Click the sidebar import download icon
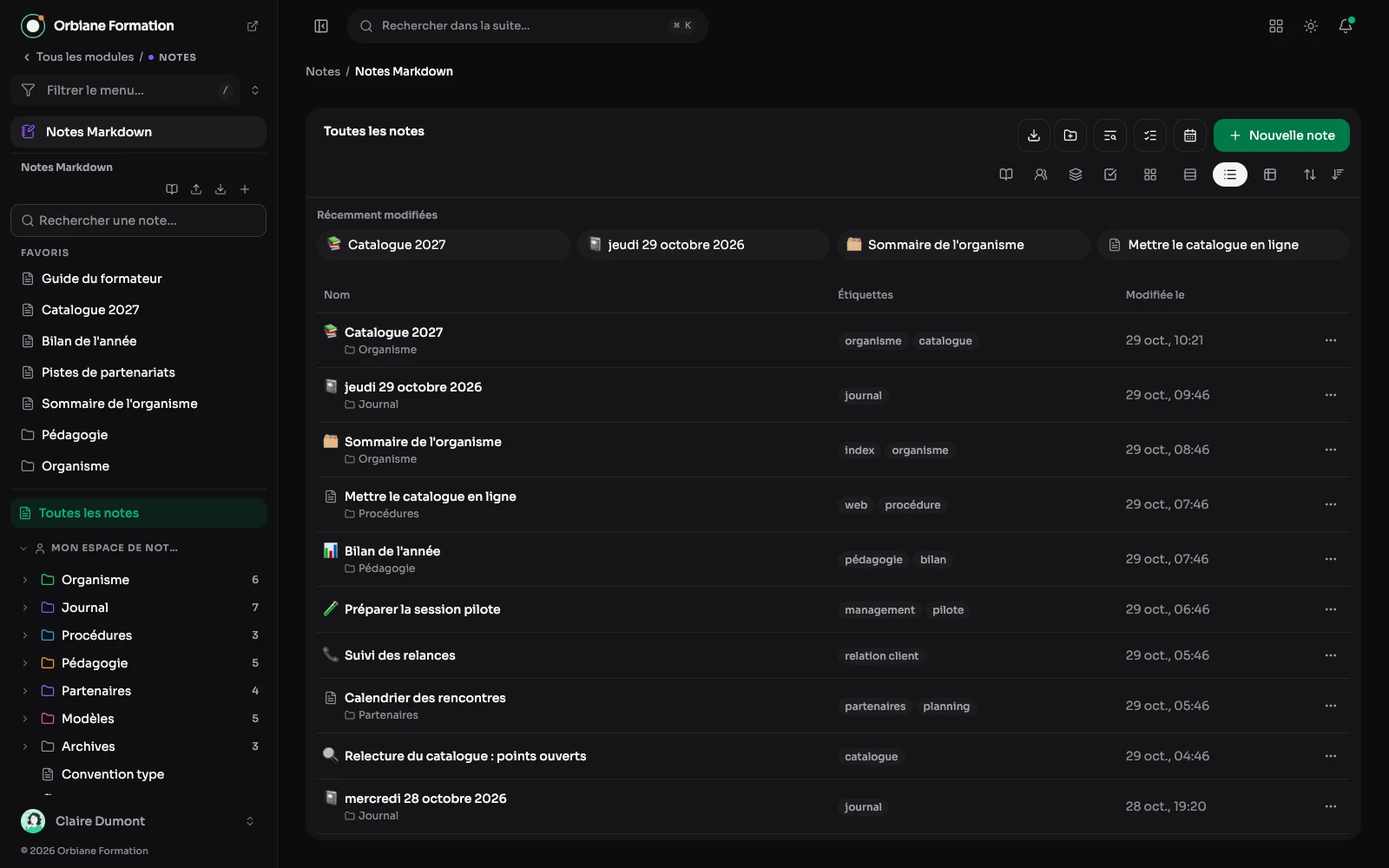This screenshot has width=1389, height=868. [x=221, y=189]
